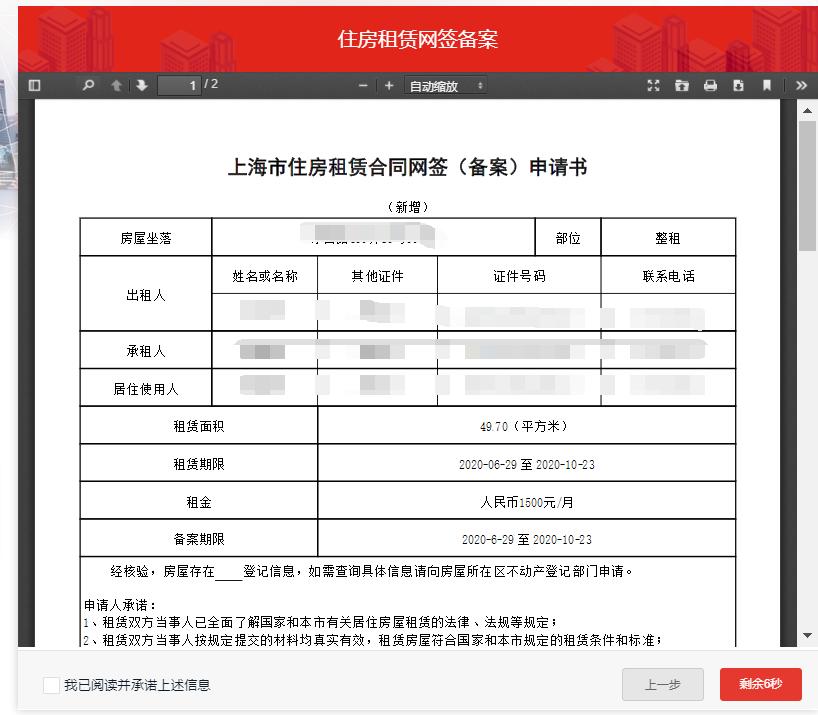Click 2020-06-29 至 2020-10-23 lease period
The image size is (818, 715).
[526, 464]
